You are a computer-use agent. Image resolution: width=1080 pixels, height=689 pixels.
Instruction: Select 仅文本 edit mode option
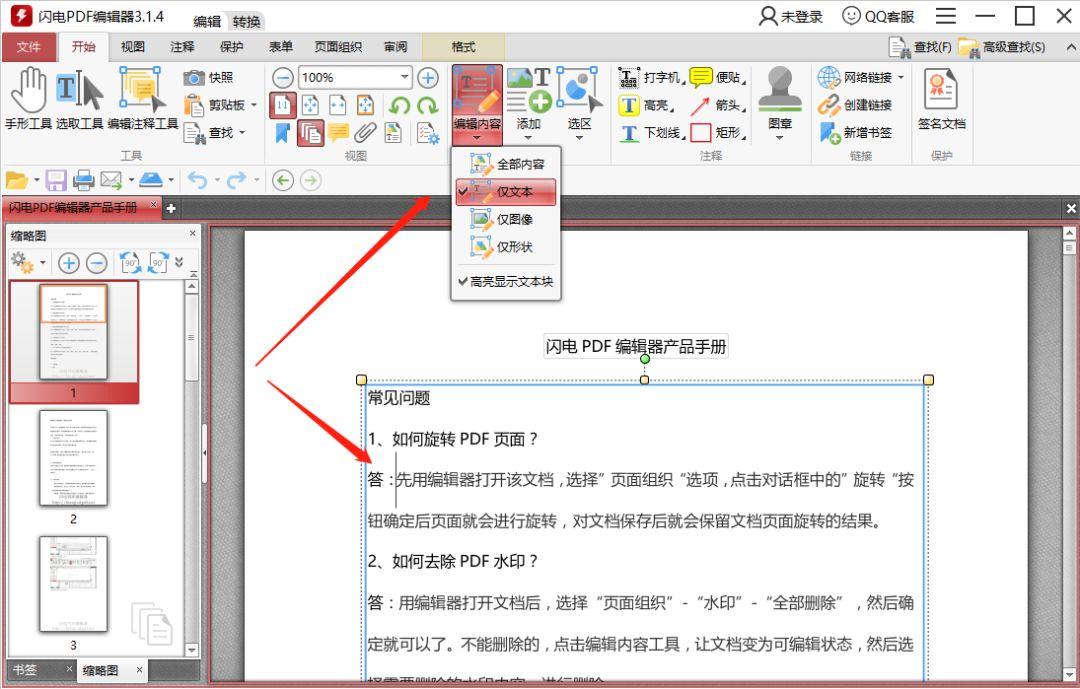coord(506,192)
